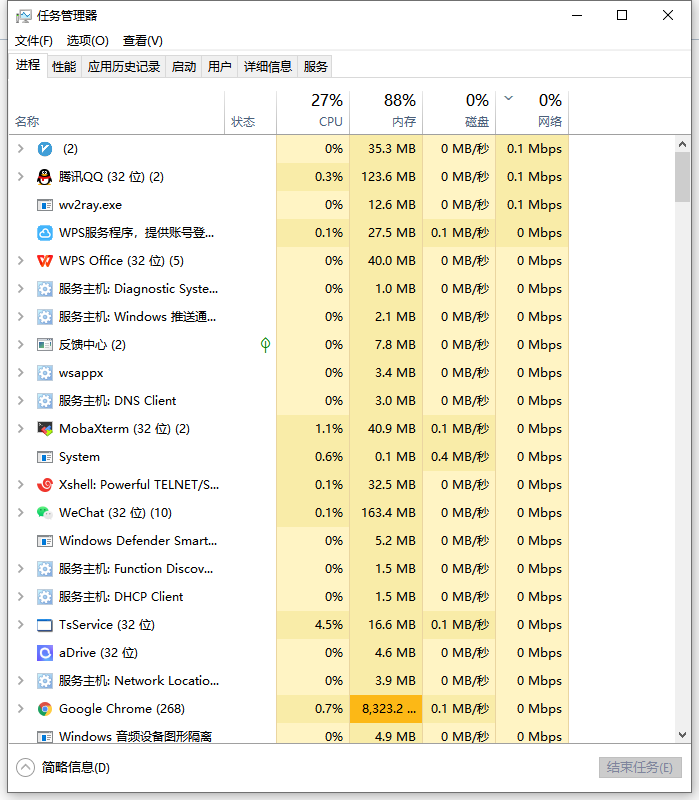Open the 文件(F) menu
This screenshot has height=800, width=699.
pos(34,41)
